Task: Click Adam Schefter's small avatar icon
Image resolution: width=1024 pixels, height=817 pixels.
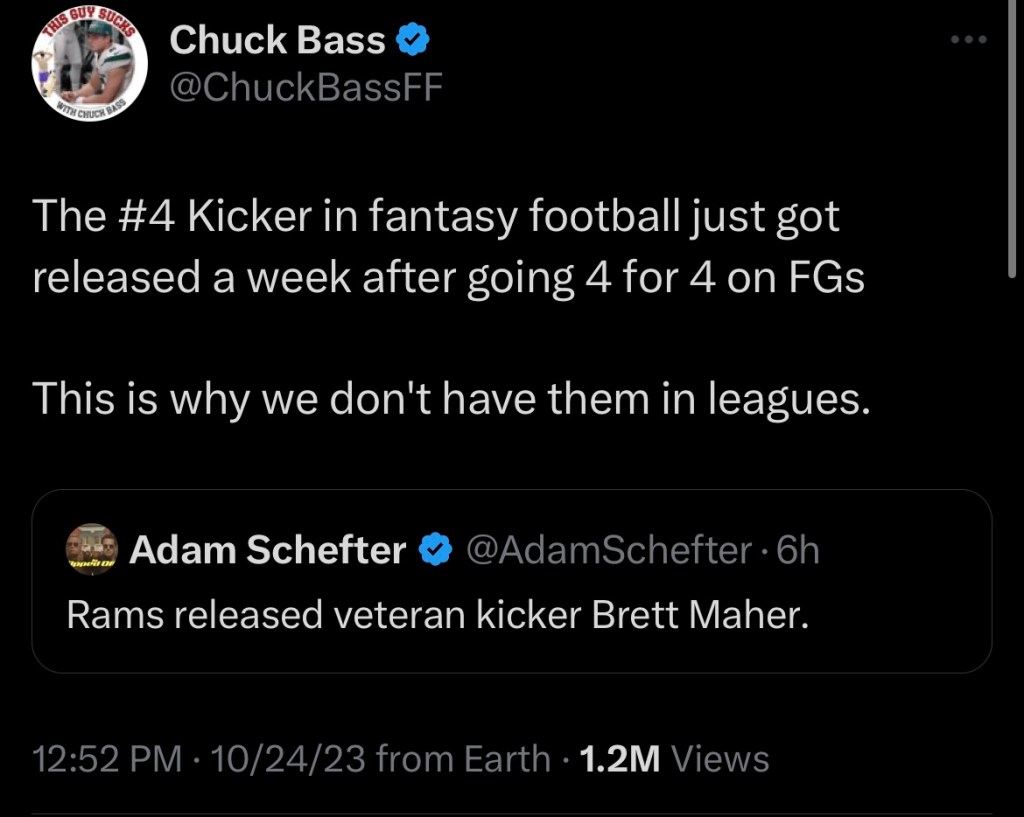Action: (92, 550)
